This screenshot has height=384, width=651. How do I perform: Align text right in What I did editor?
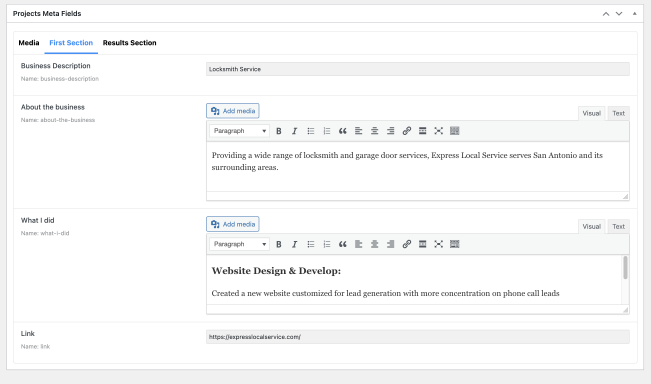pos(390,244)
